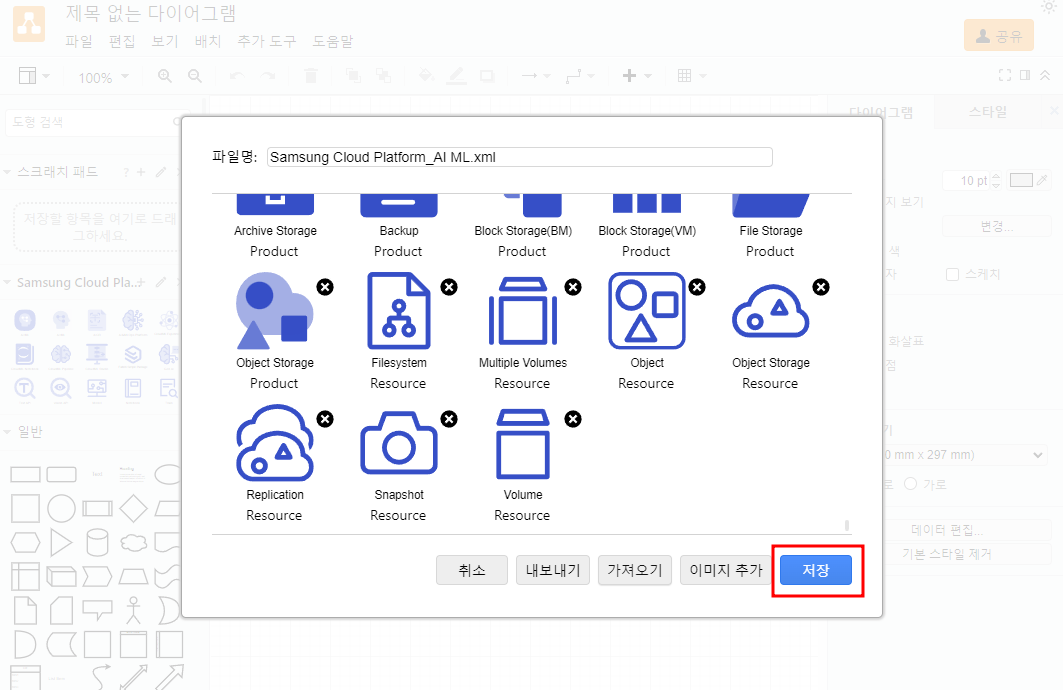Open the 도움말 menu
Image resolution: width=1063 pixels, height=690 pixels.
click(x=332, y=41)
